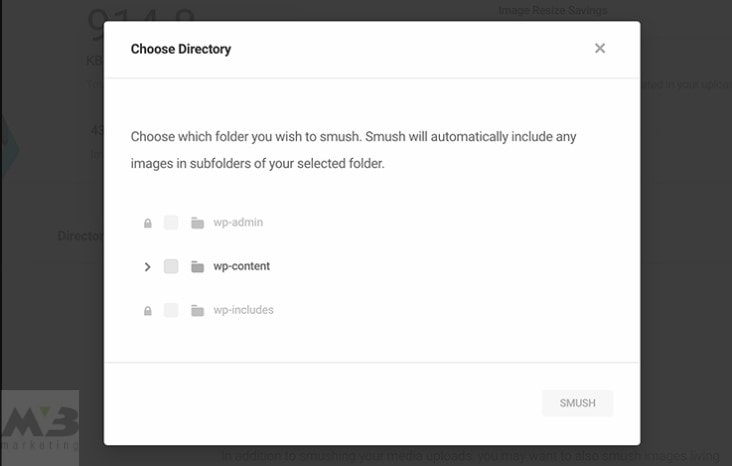Click the folder selection instructions text
This screenshot has height=466, width=732.
[353, 149]
